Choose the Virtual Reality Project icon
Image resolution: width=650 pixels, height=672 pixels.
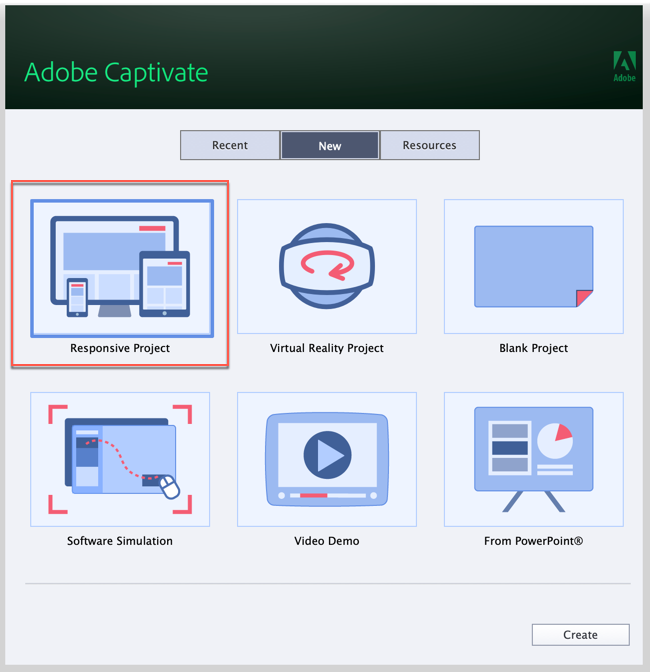(x=327, y=266)
